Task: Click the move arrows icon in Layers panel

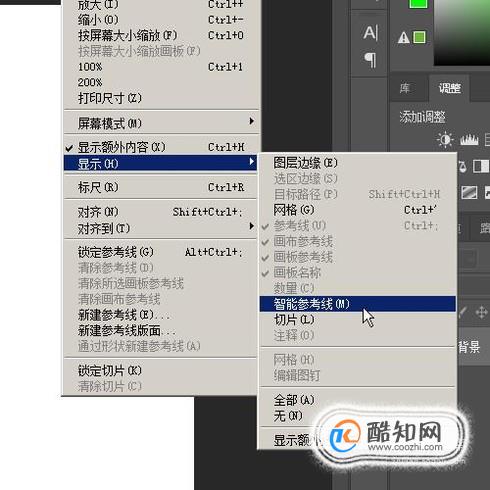Action: (481, 313)
